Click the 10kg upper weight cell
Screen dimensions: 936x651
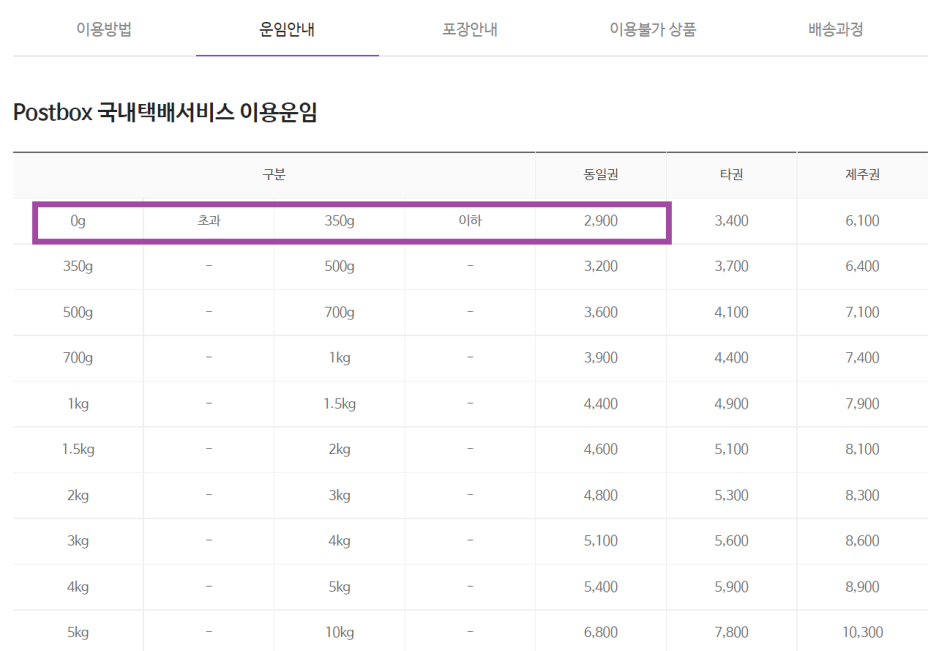[x=339, y=632]
